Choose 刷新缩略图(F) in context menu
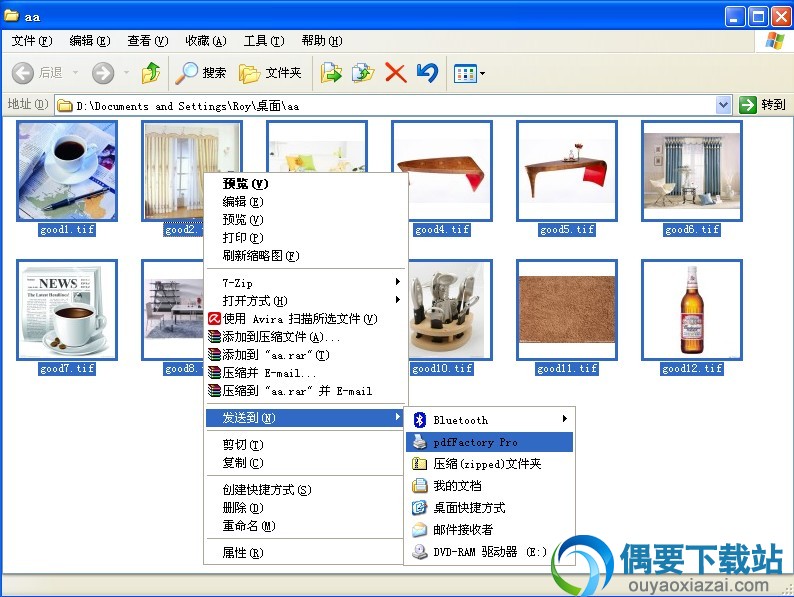This screenshot has width=794, height=597. click(x=305, y=256)
